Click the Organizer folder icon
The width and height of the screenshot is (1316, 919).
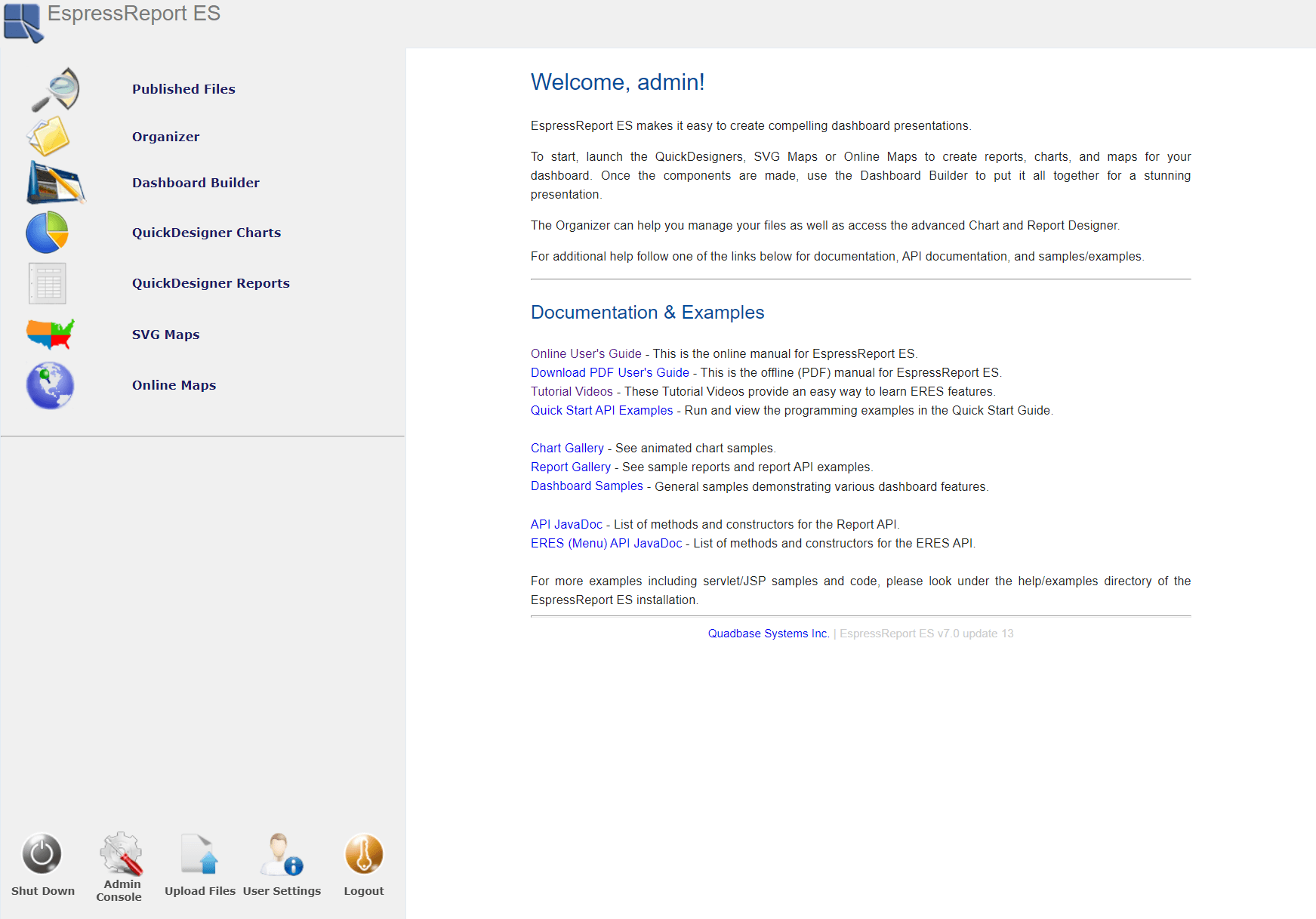point(48,137)
